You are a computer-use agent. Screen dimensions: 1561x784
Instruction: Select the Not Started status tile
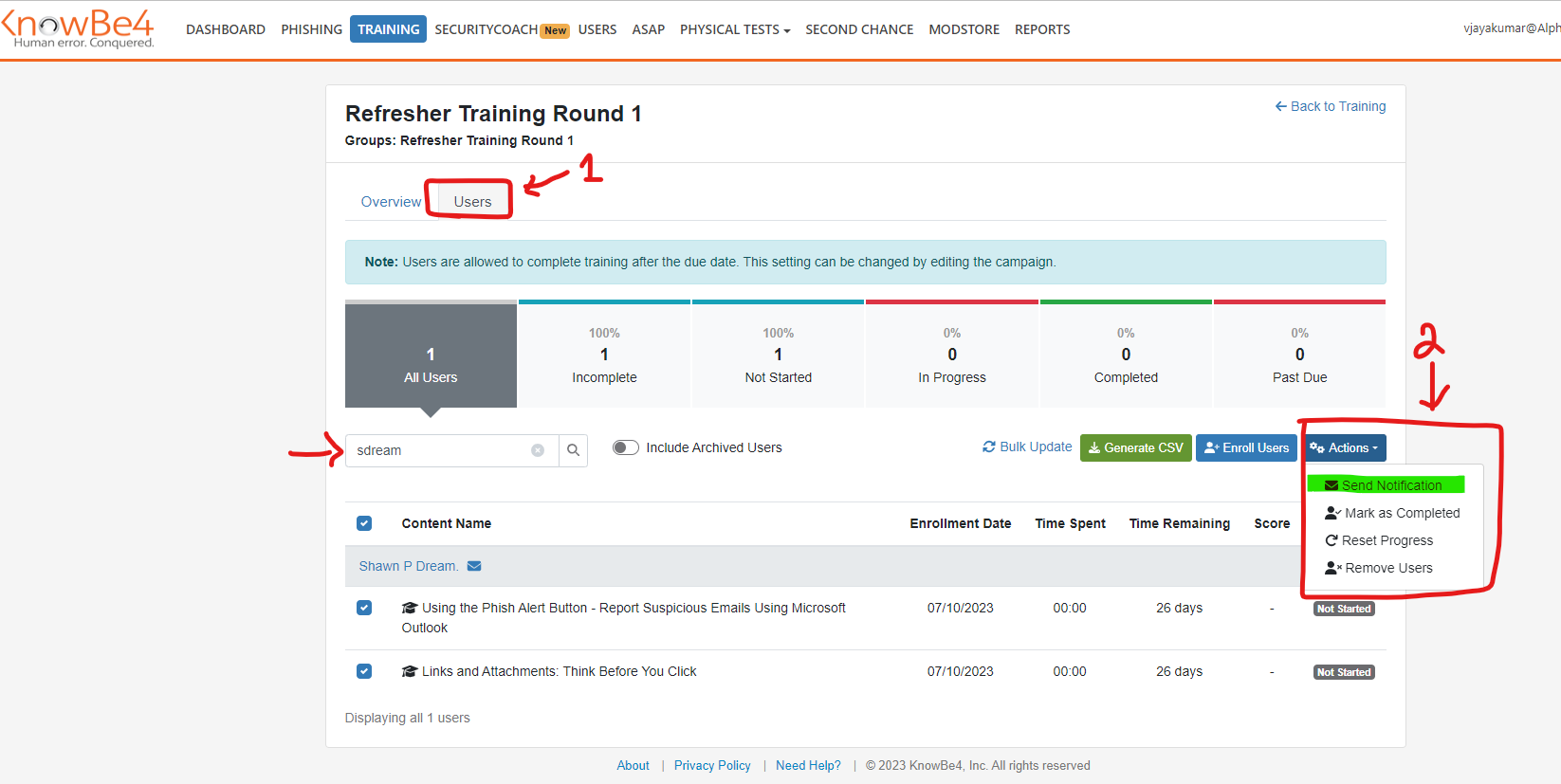click(778, 355)
